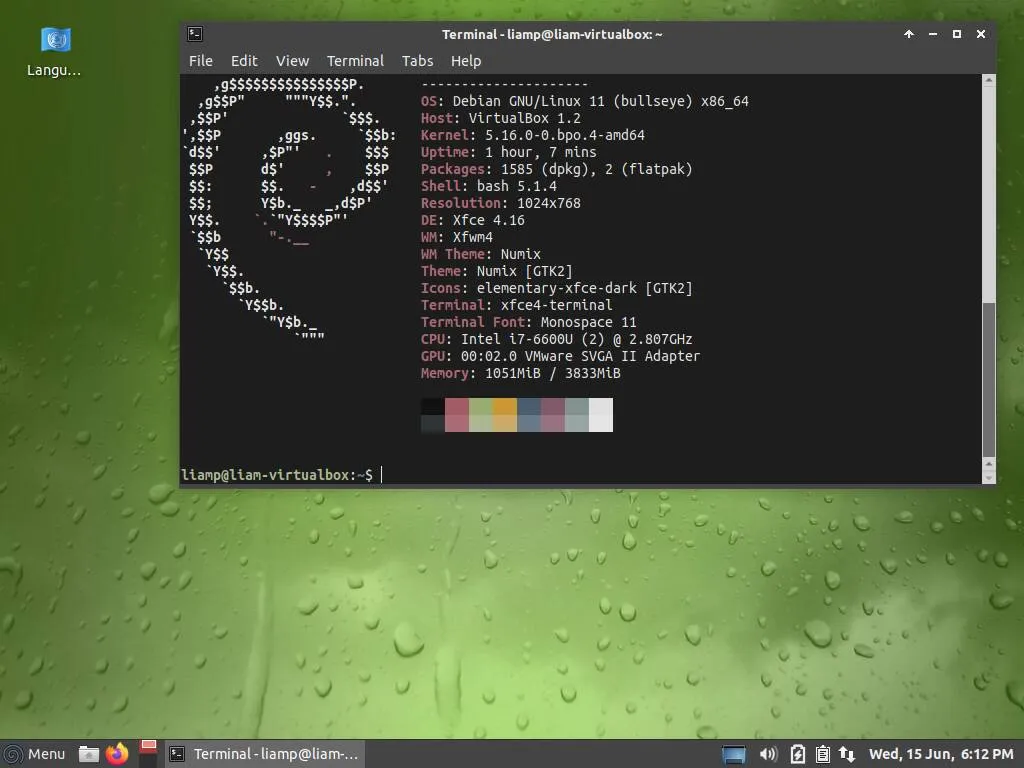The height and width of the screenshot is (768, 1024).
Task: Click the 'Packages: 1585 (dpkg)' line
Action: [556, 169]
